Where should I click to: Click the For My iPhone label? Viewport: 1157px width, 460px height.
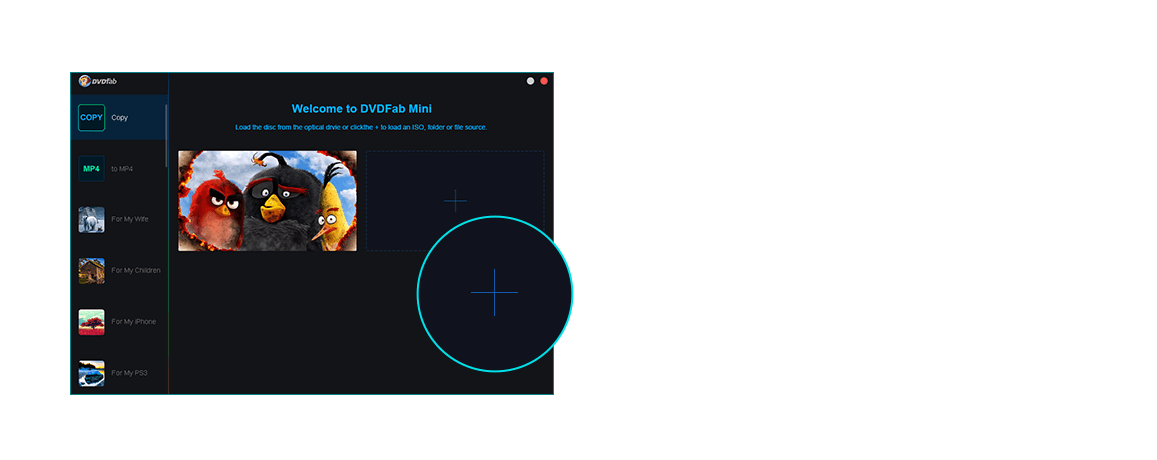(134, 322)
